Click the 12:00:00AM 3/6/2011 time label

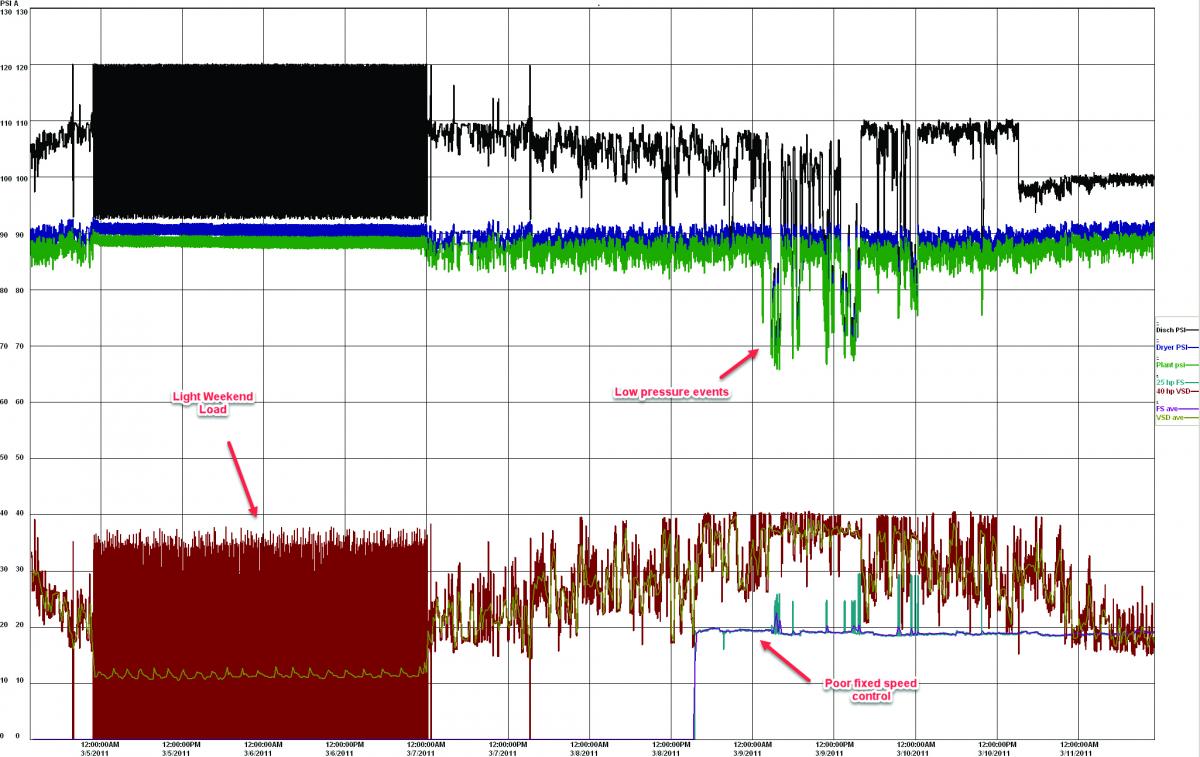(x=263, y=748)
